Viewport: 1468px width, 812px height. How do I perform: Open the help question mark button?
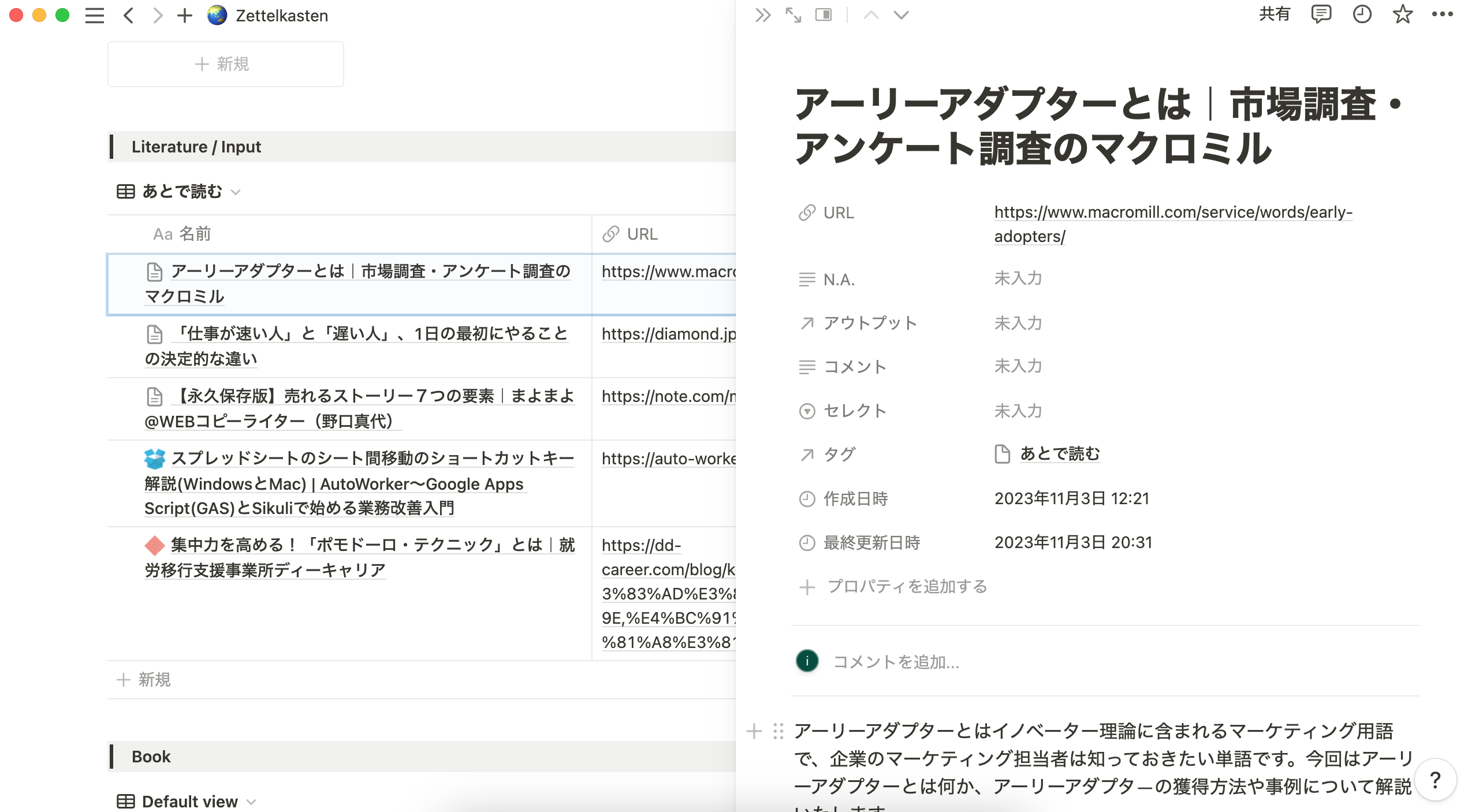pyautogui.click(x=1435, y=780)
